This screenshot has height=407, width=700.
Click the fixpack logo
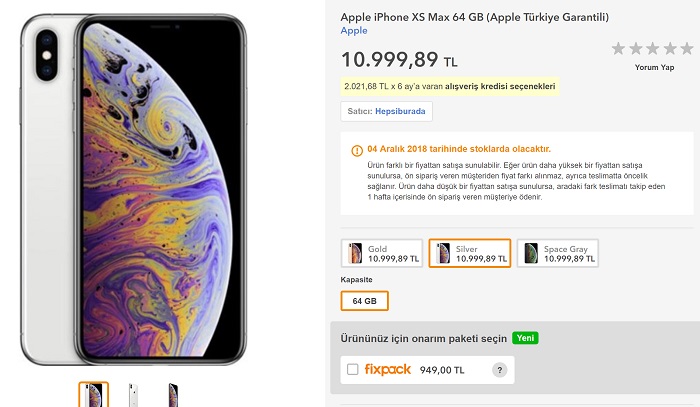coord(388,370)
